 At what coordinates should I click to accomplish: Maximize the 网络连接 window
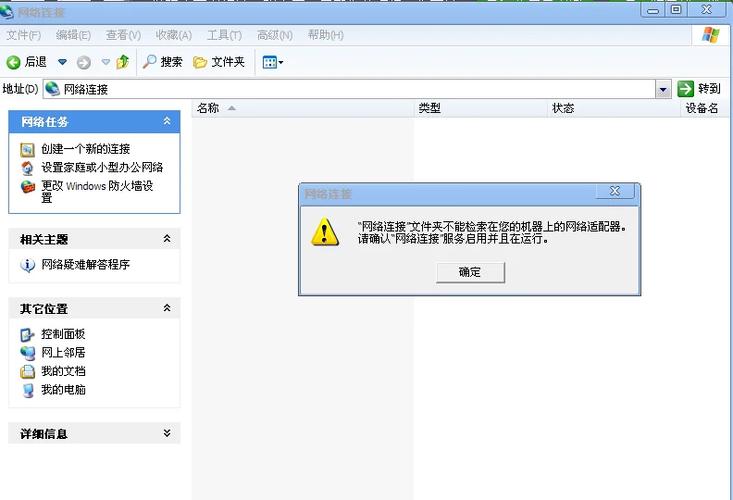tap(676, 10)
